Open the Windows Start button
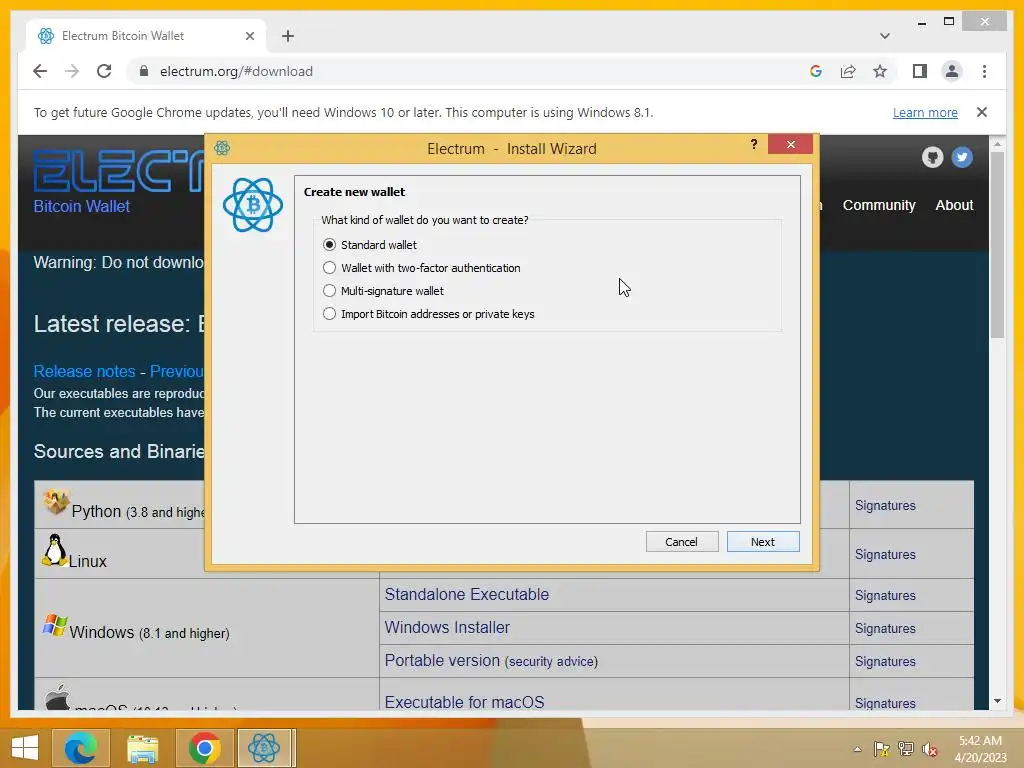This screenshot has width=1024, height=768. coord(24,748)
